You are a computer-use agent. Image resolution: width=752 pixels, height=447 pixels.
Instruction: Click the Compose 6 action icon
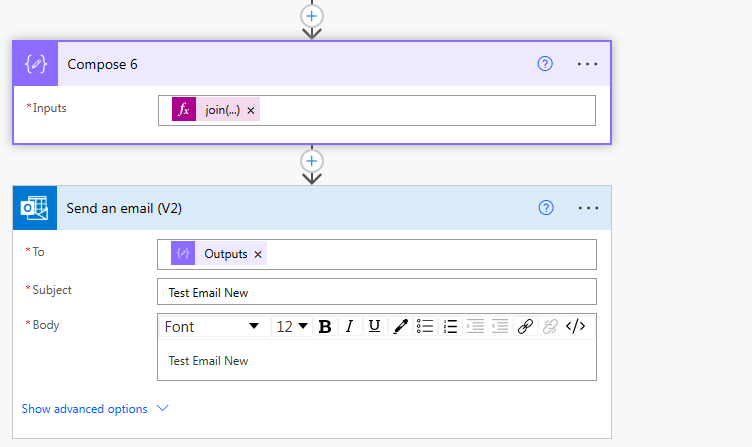(36, 64)
